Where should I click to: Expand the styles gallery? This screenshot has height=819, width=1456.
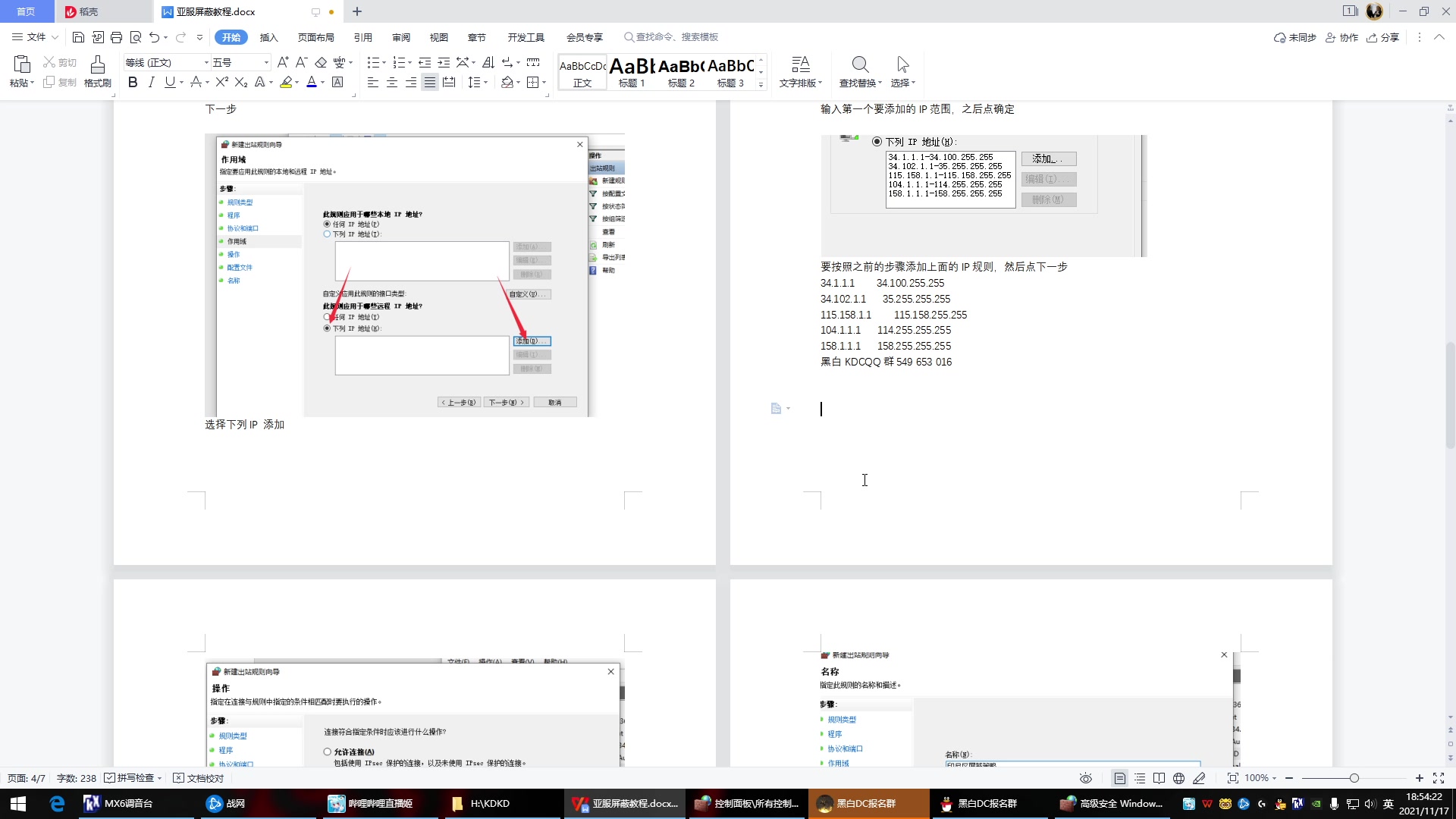click(x=761, y=85)
